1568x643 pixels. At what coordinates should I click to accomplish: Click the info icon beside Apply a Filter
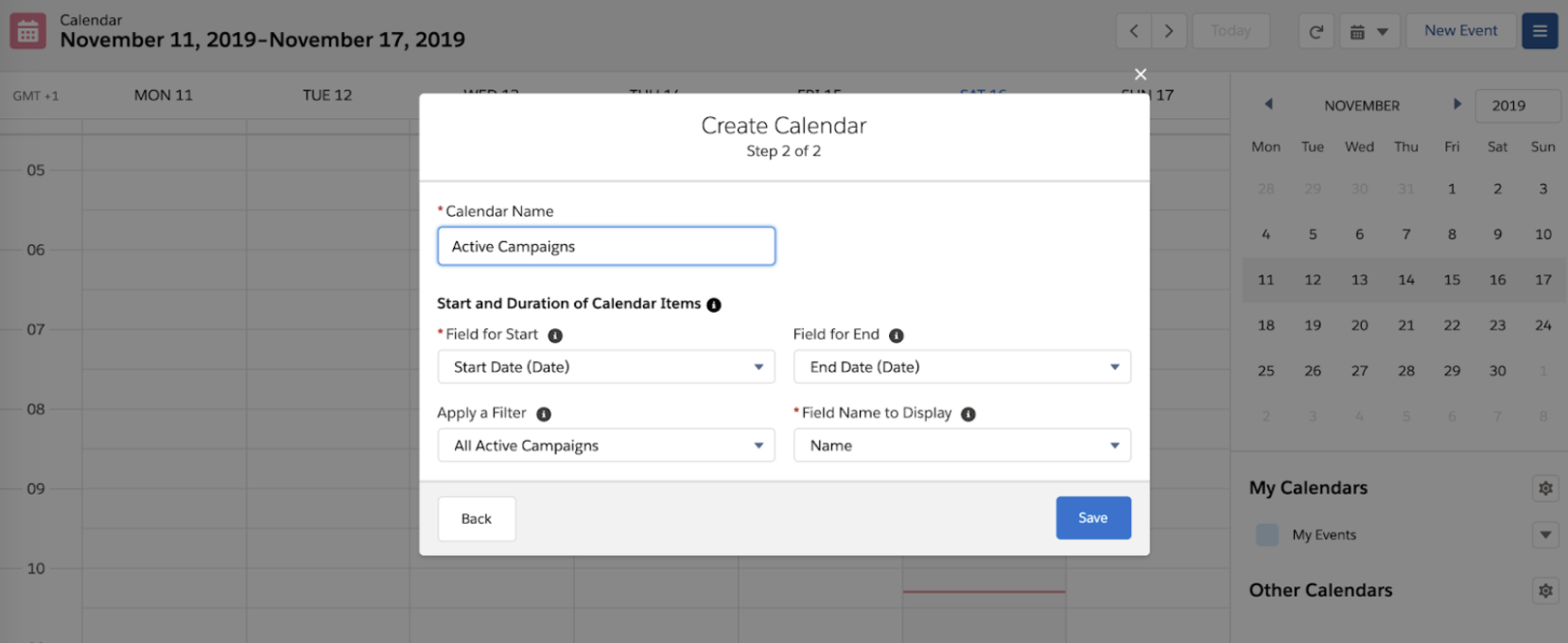coord(544,414)
